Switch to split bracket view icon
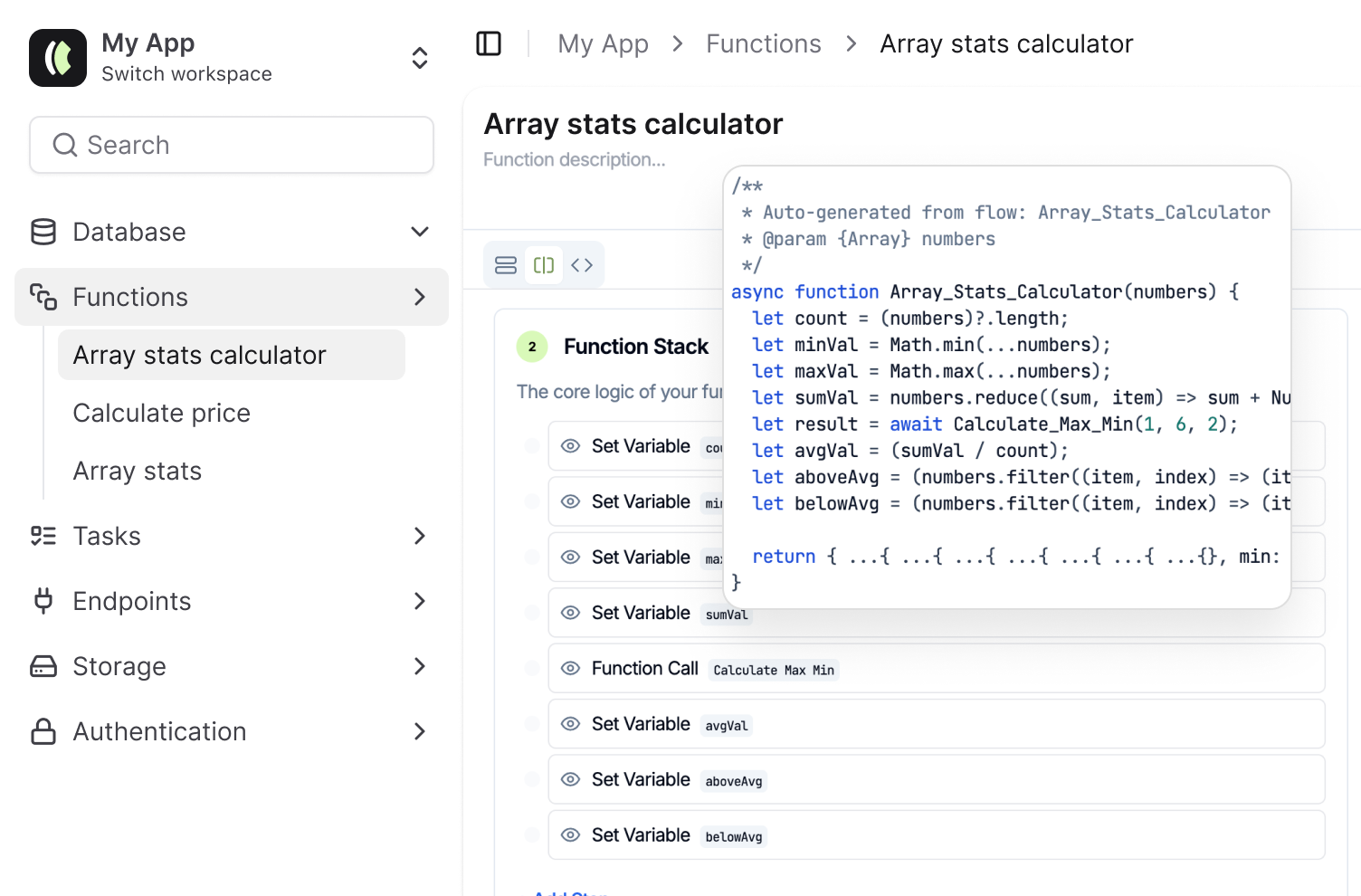This screenshot has width=1361, height=896. coord(544,265)
